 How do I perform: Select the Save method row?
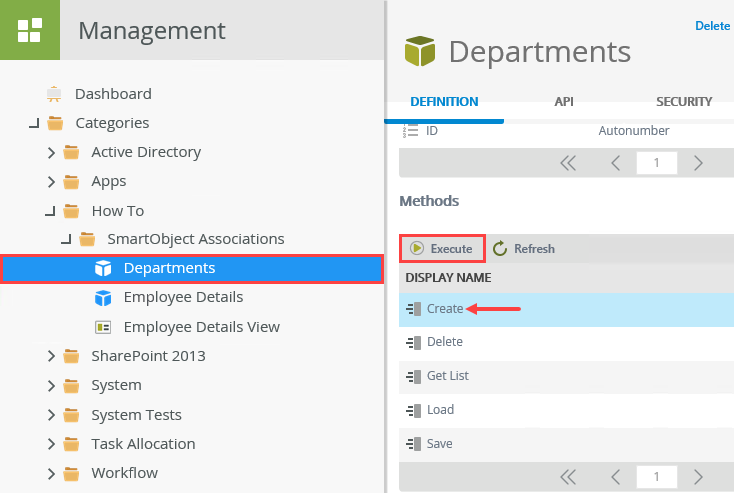click(566, 444)
